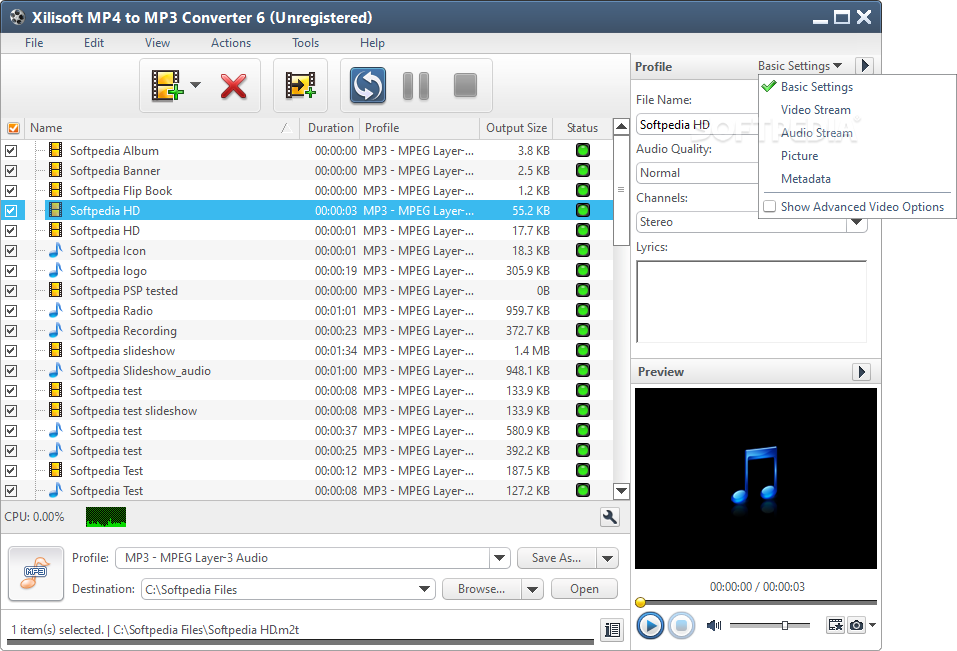Click the file list vertical scrollbar thumb
Screen dimensions: 957x651
point(621,190)
